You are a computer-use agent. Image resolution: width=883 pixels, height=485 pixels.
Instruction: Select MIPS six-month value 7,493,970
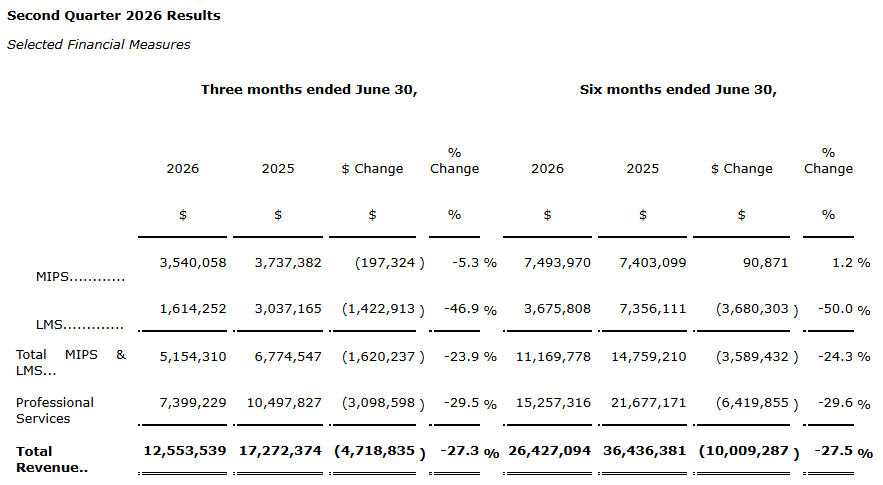point(557,262)
